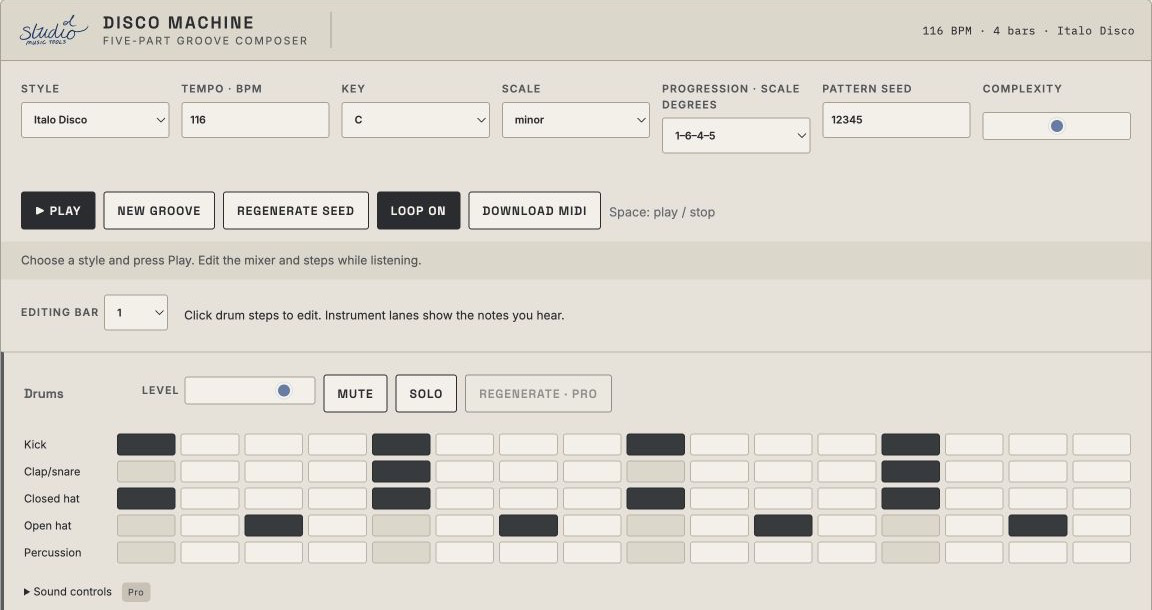Screen dimensions: 1152x610
Task: Enable Percussion step 16
Action: [1101, 553]
